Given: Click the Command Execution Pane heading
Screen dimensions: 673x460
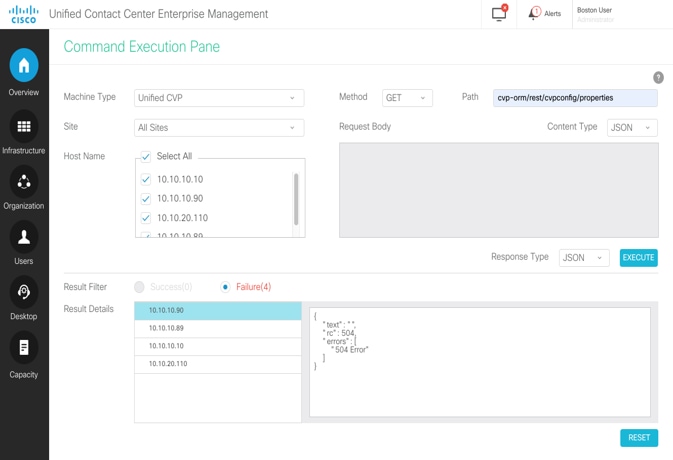Looking at the screenshot, I should click(142, 46).
